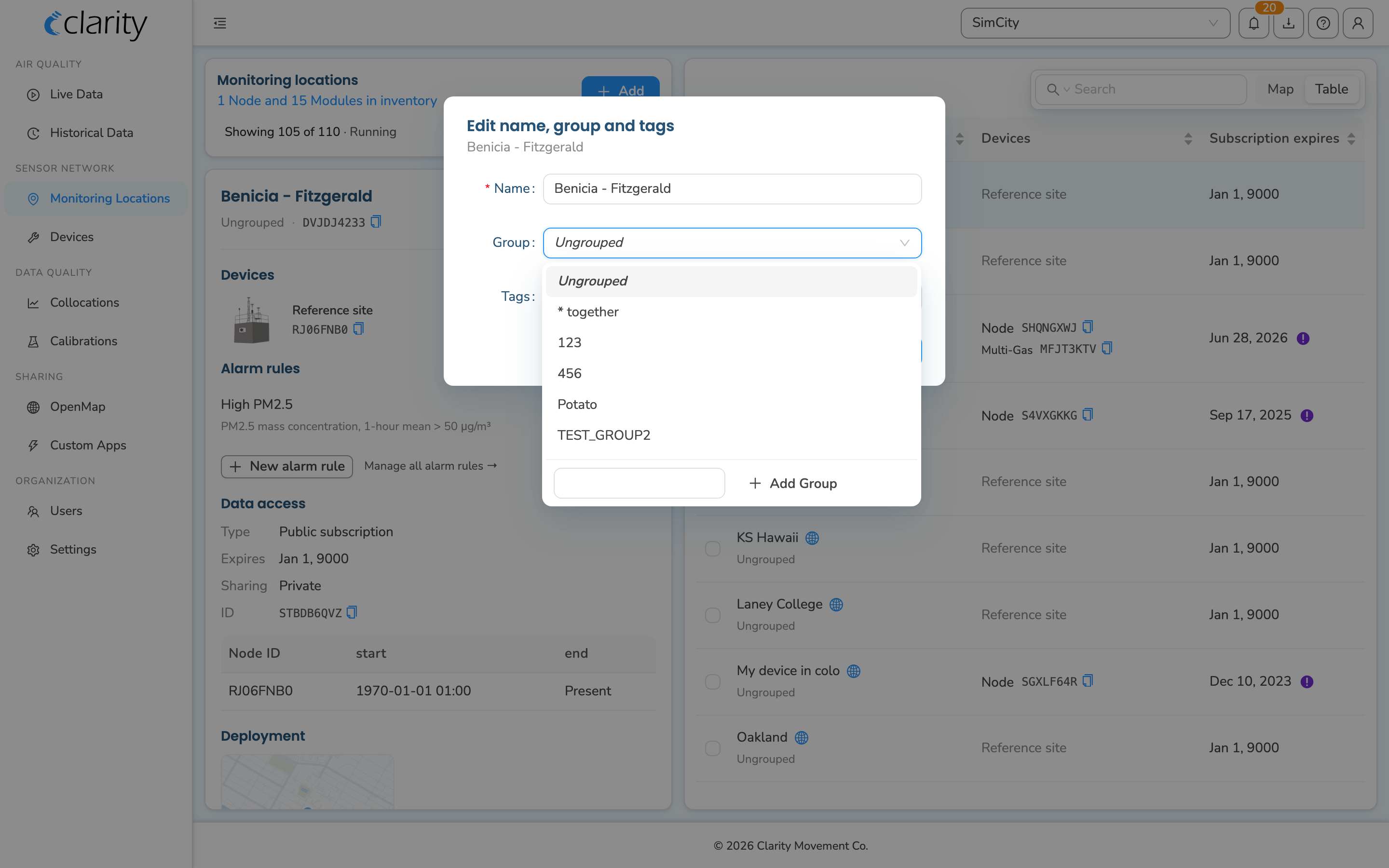Go to Live Data
1389x868 pixels.
pyautogui.click(x=96, y=94)
